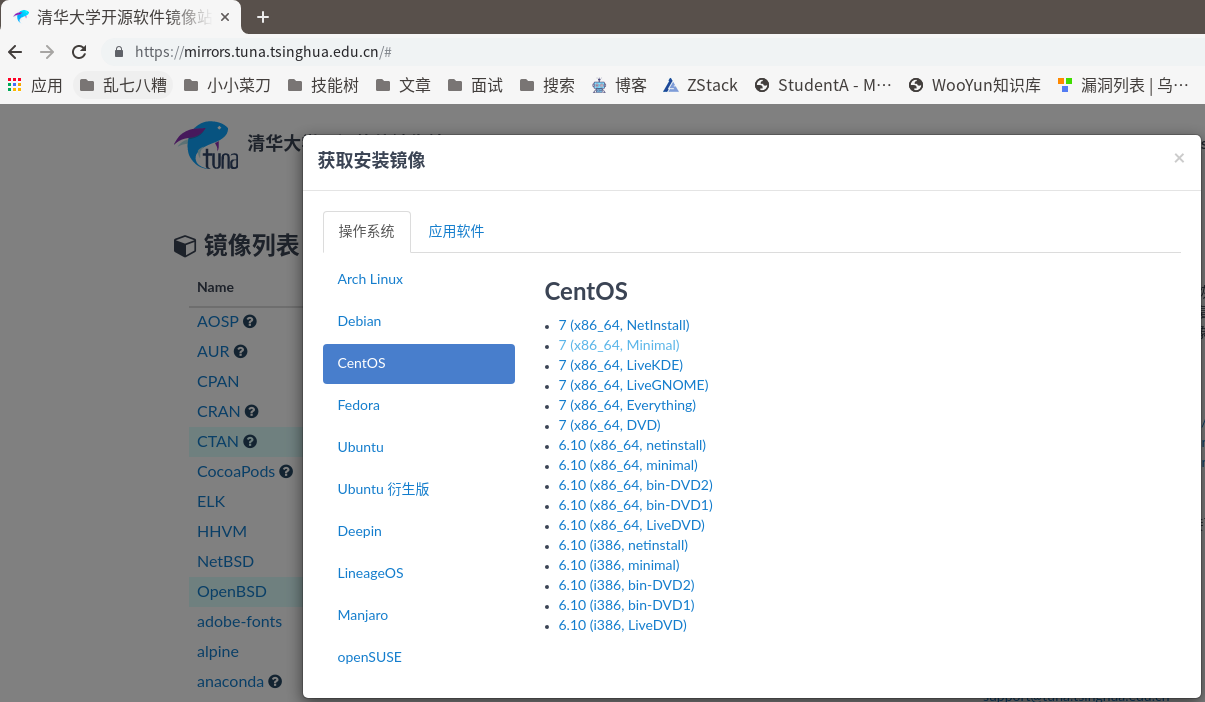Open the 乱七八糟 bookmark folder
The width and height of the screenshot is (1205, 702).
click(123, 85)
